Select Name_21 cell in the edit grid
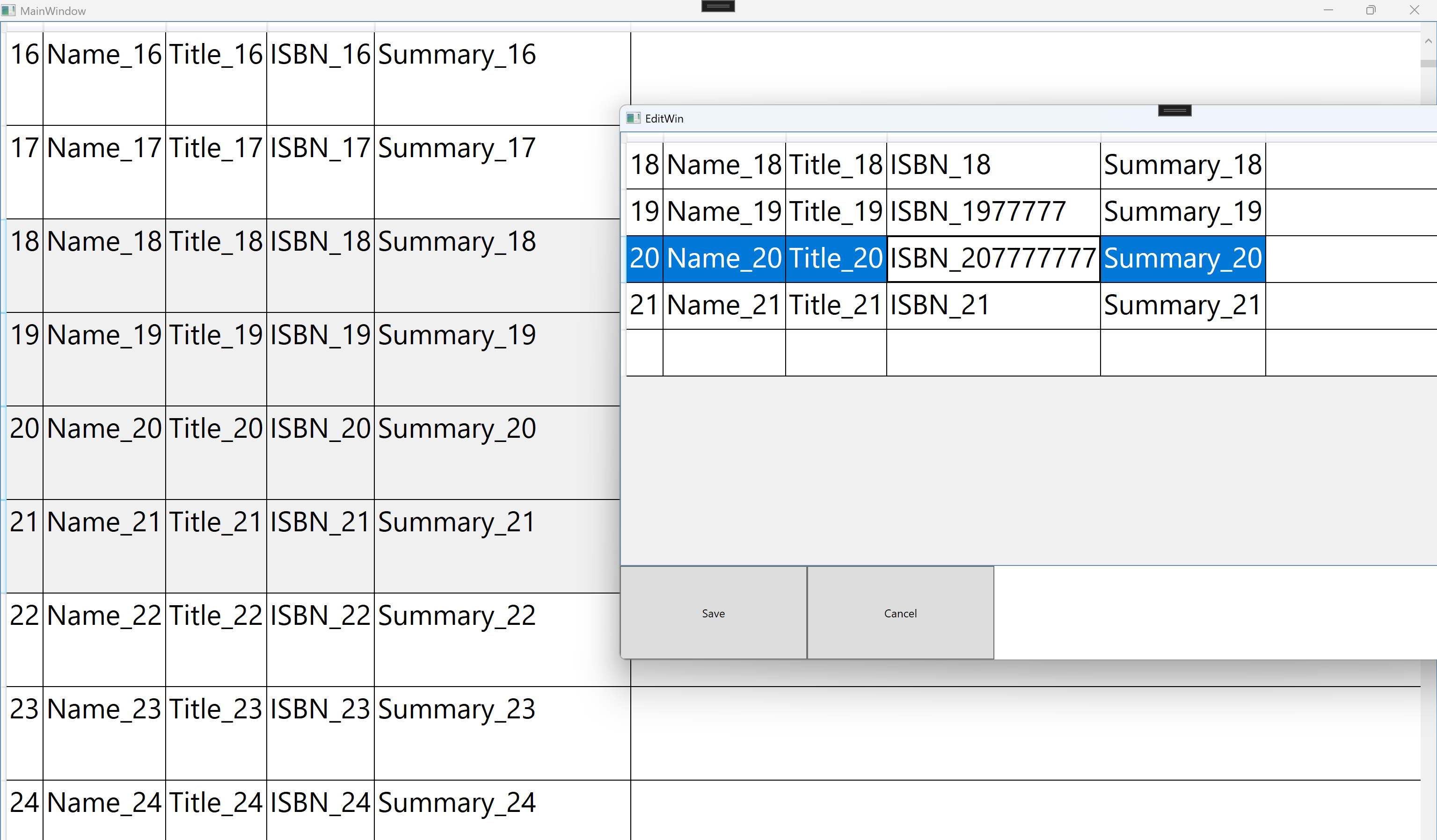This screenshot has width=1437, height=840. pyautogui.click(x=723, y=305)
